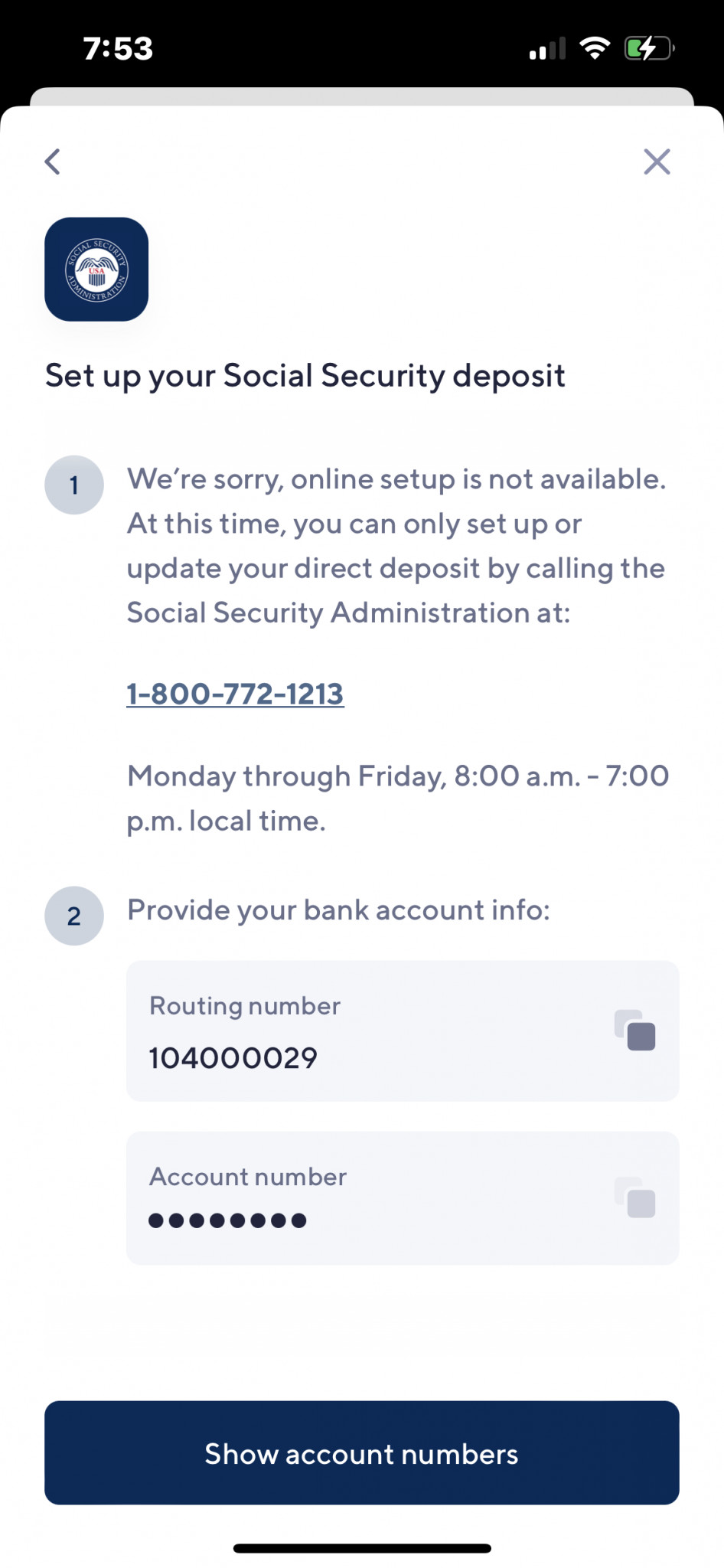Tap the battery charging status icon
Screen dimensions: 724x1568
649,48
